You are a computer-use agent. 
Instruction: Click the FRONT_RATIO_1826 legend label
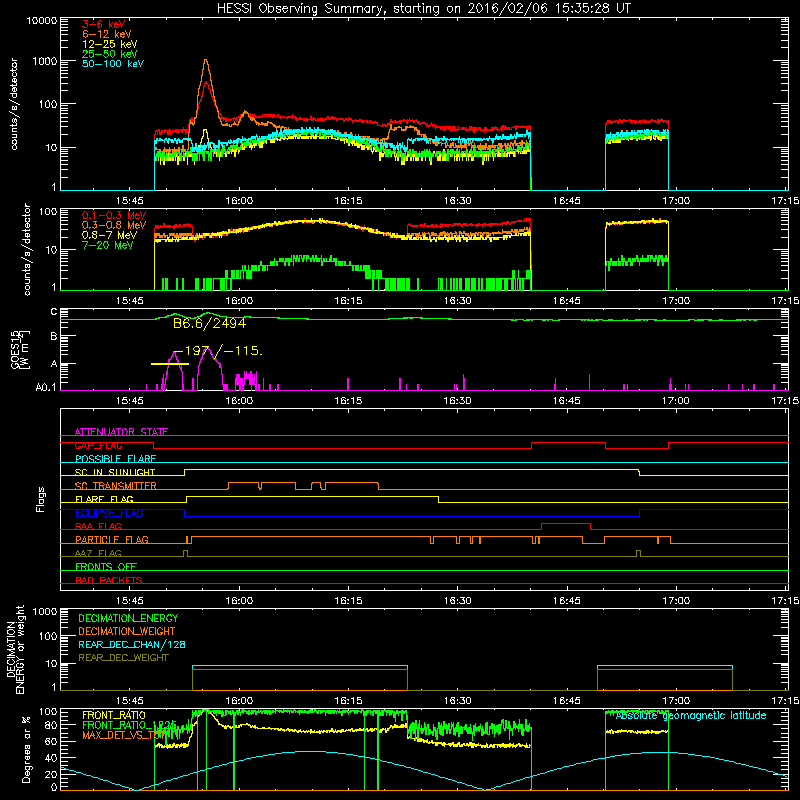pyautogui.click(x=129, y=725)
